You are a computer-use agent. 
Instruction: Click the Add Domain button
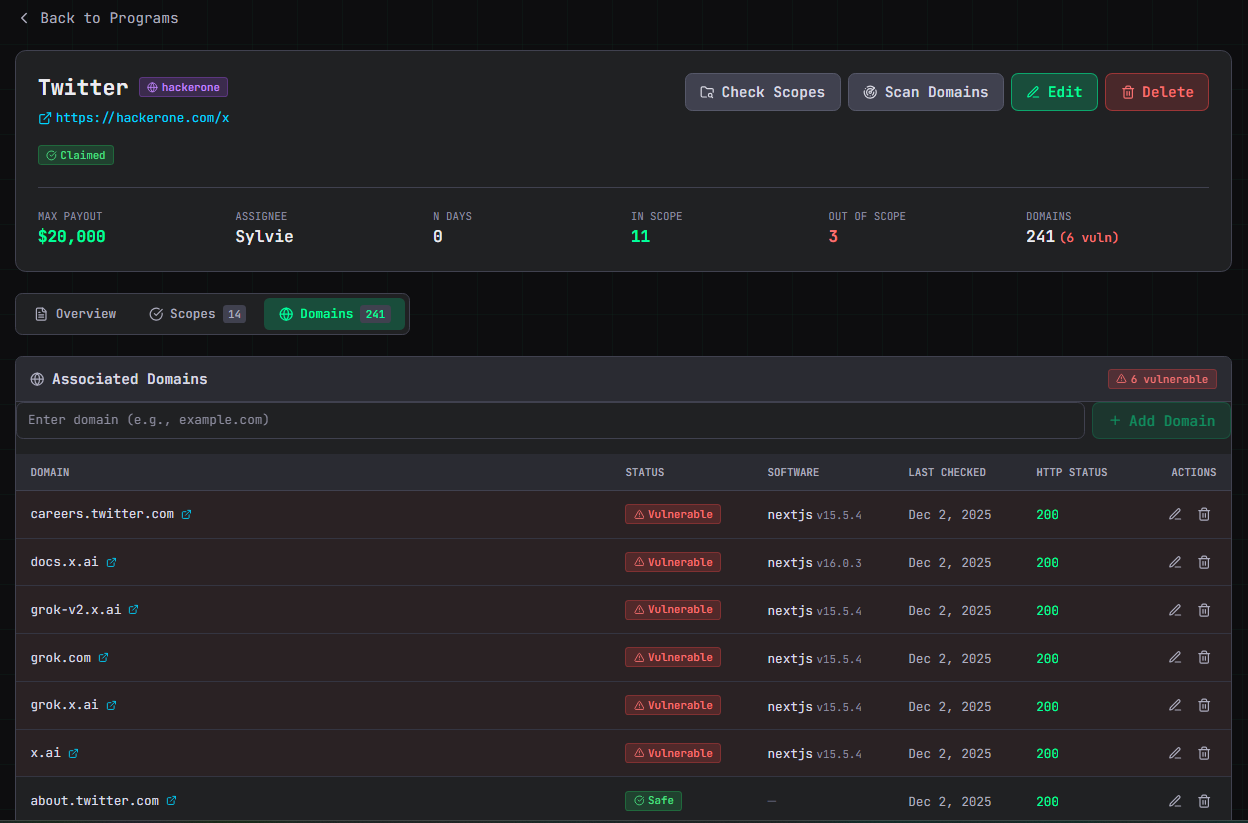pos(1161,421)
